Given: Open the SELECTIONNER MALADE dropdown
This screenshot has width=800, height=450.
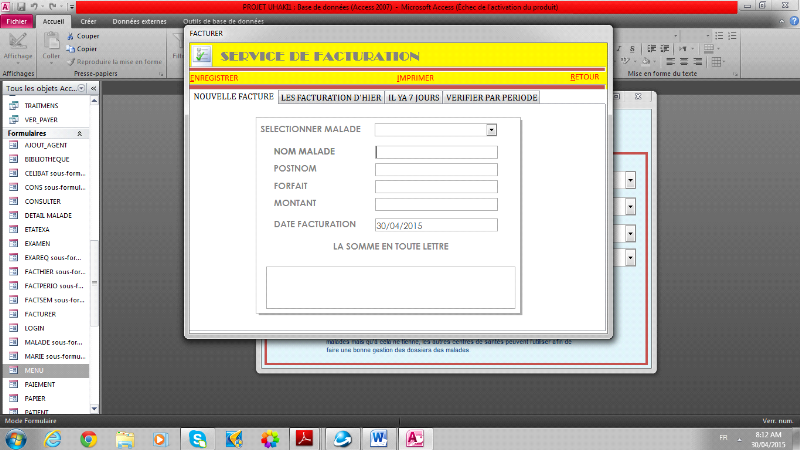Looking at the screenshot, I should click(491, 130).
